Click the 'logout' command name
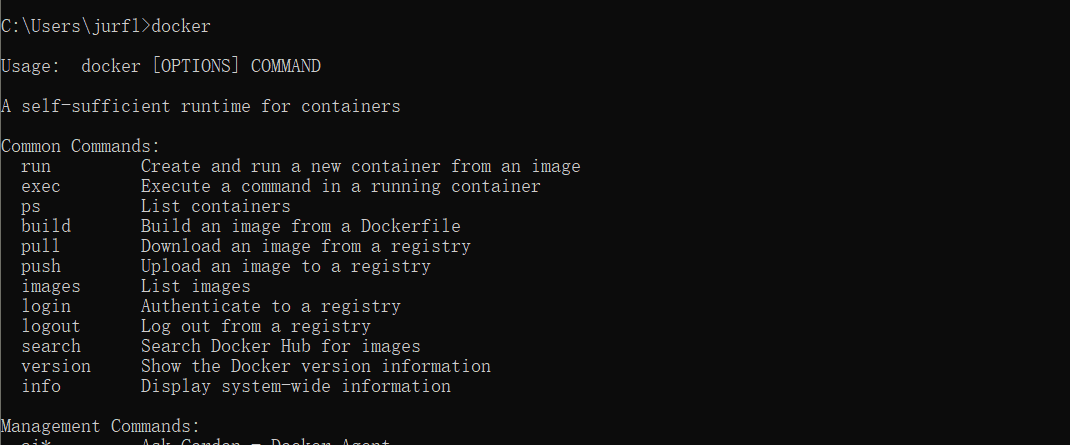The image size is (1070, 445). click(x=51, y=326)
